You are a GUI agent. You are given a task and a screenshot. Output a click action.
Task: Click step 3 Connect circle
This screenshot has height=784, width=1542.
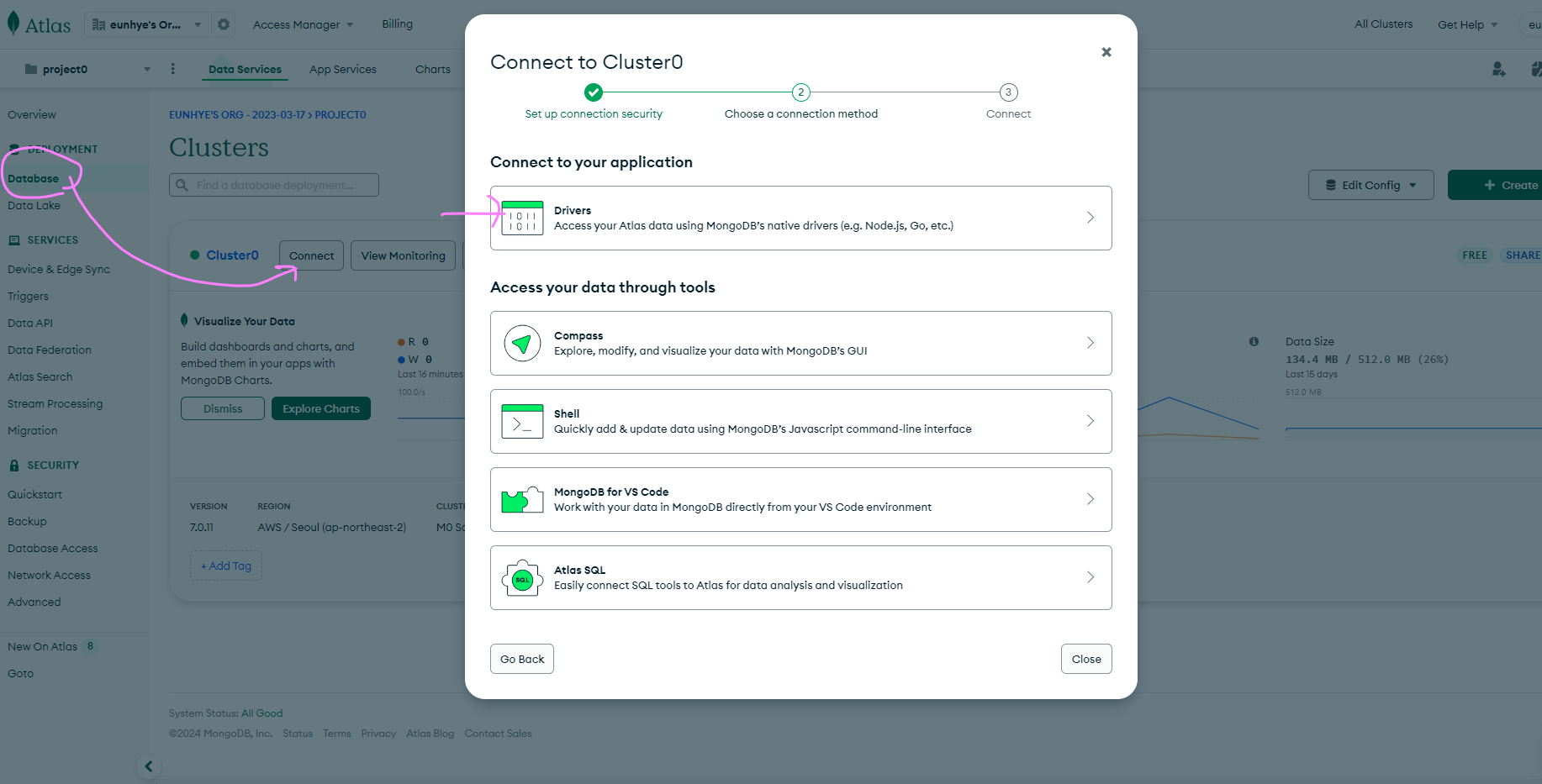tap(1008, 92)
